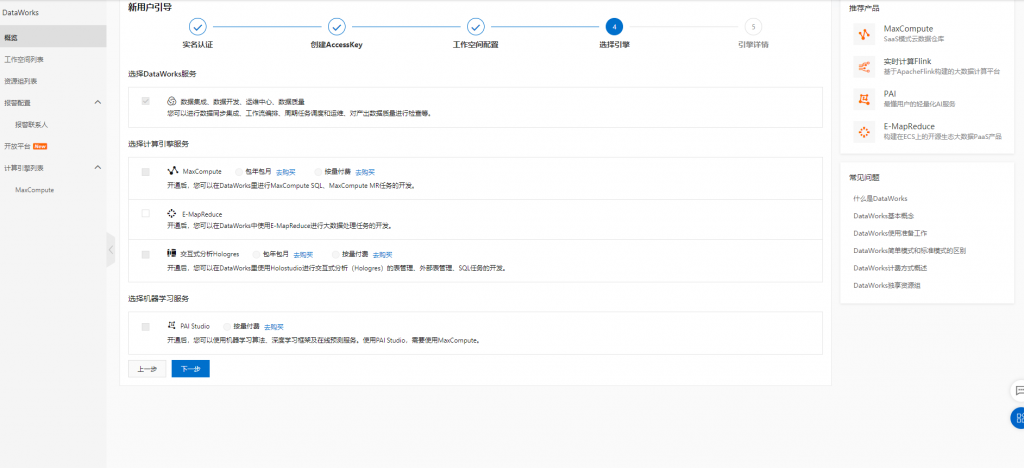The height and width of the screenshot is (468, 1024).
Task: Select Hologres 包年包月 radio option
Action: 256,254
